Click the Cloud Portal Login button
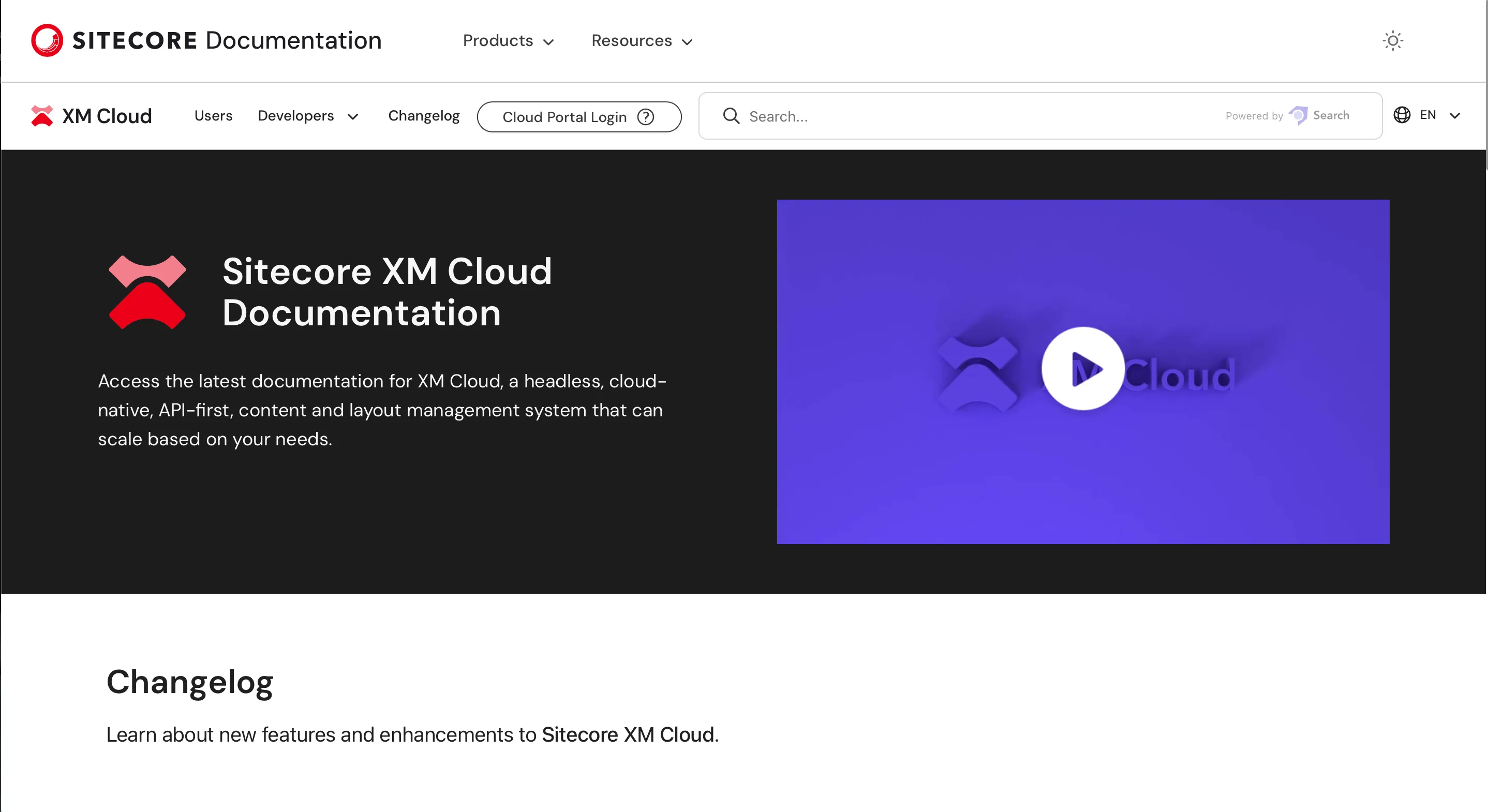 (579, 117)
